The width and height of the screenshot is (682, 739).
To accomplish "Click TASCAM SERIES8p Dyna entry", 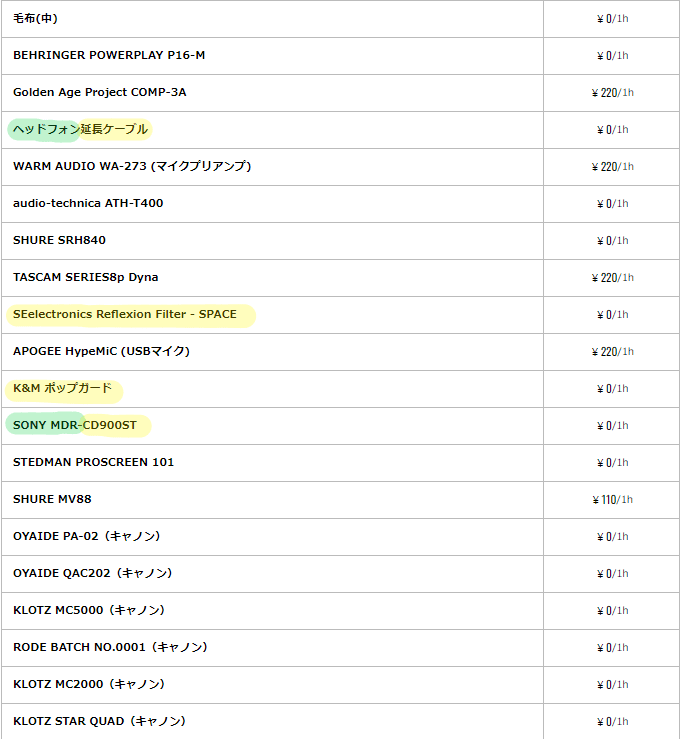I will [86, 277].
